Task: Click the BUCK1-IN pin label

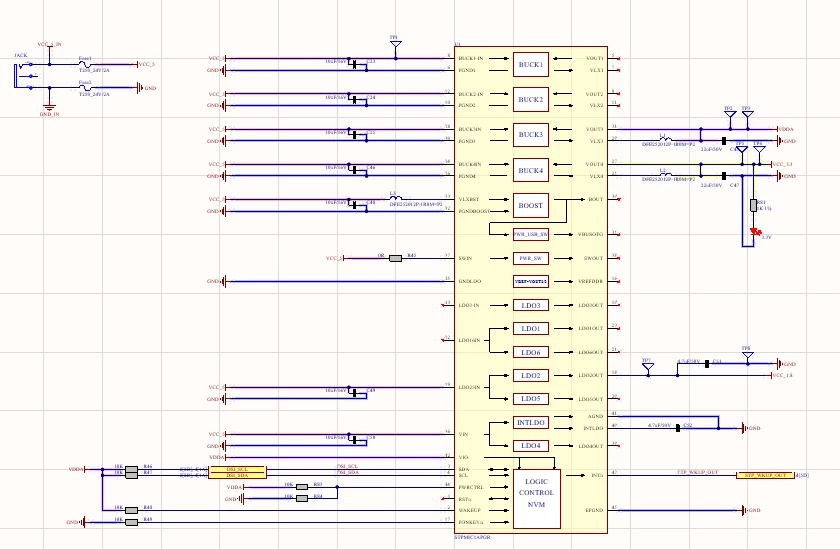Action: [x=471, y=58]
